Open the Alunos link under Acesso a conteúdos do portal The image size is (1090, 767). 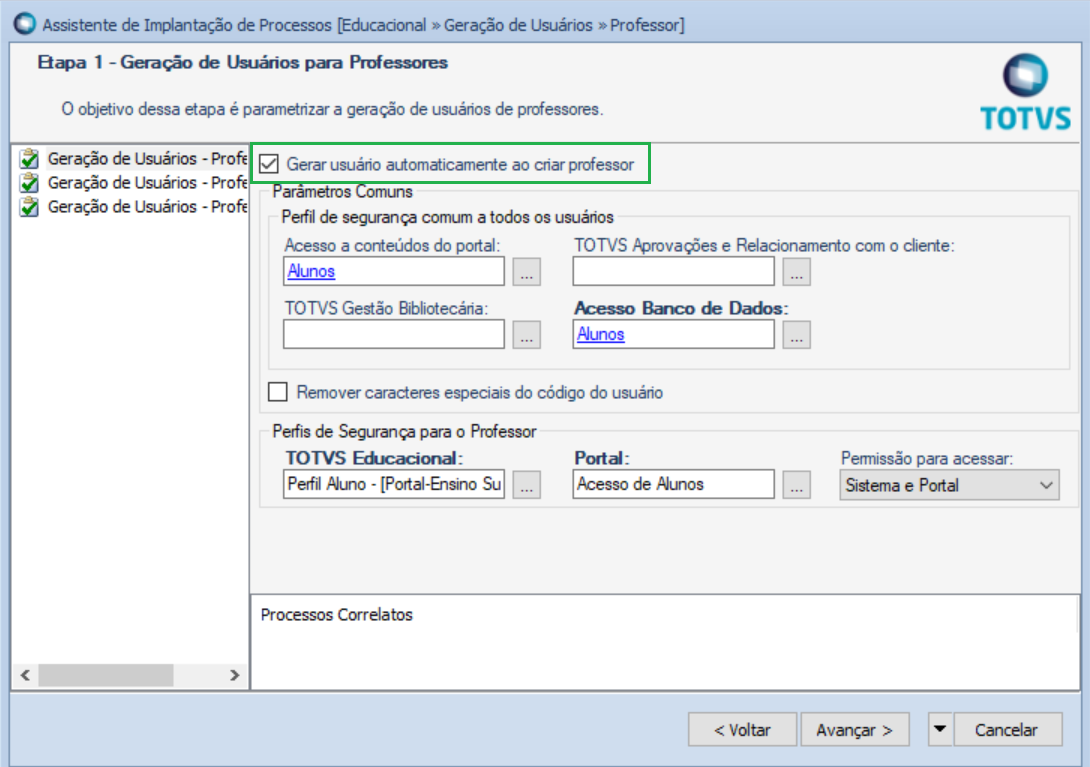(311, 271)
